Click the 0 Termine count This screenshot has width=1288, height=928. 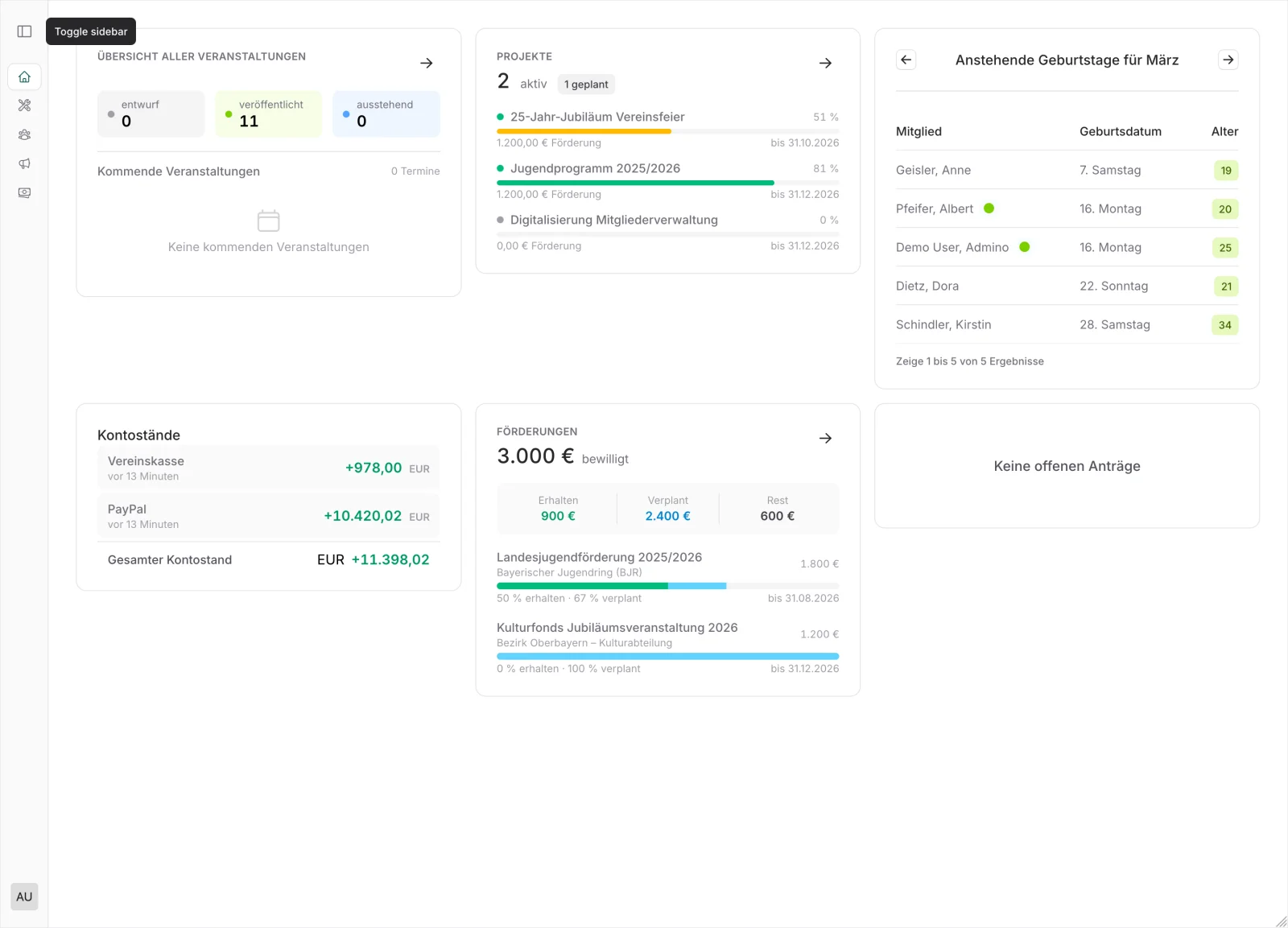(415, 171)
